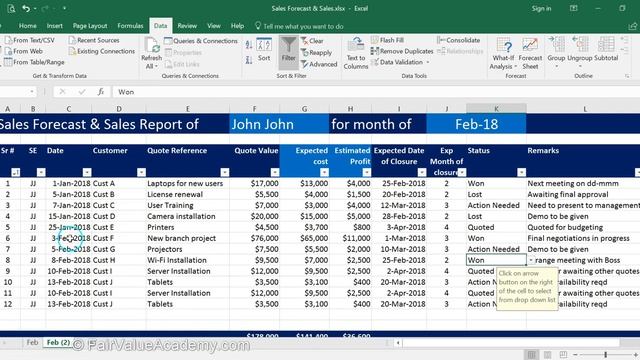This screenshot has width=640, height=360.
Task: Click Sign in link
Action: pos(541,8)
